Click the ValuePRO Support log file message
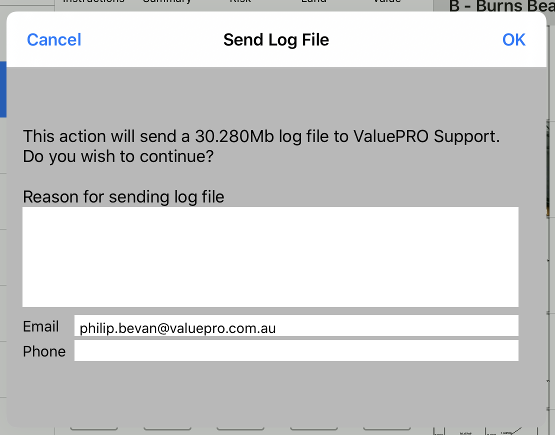This screenshot has width=555, height=435. point(261,146)
